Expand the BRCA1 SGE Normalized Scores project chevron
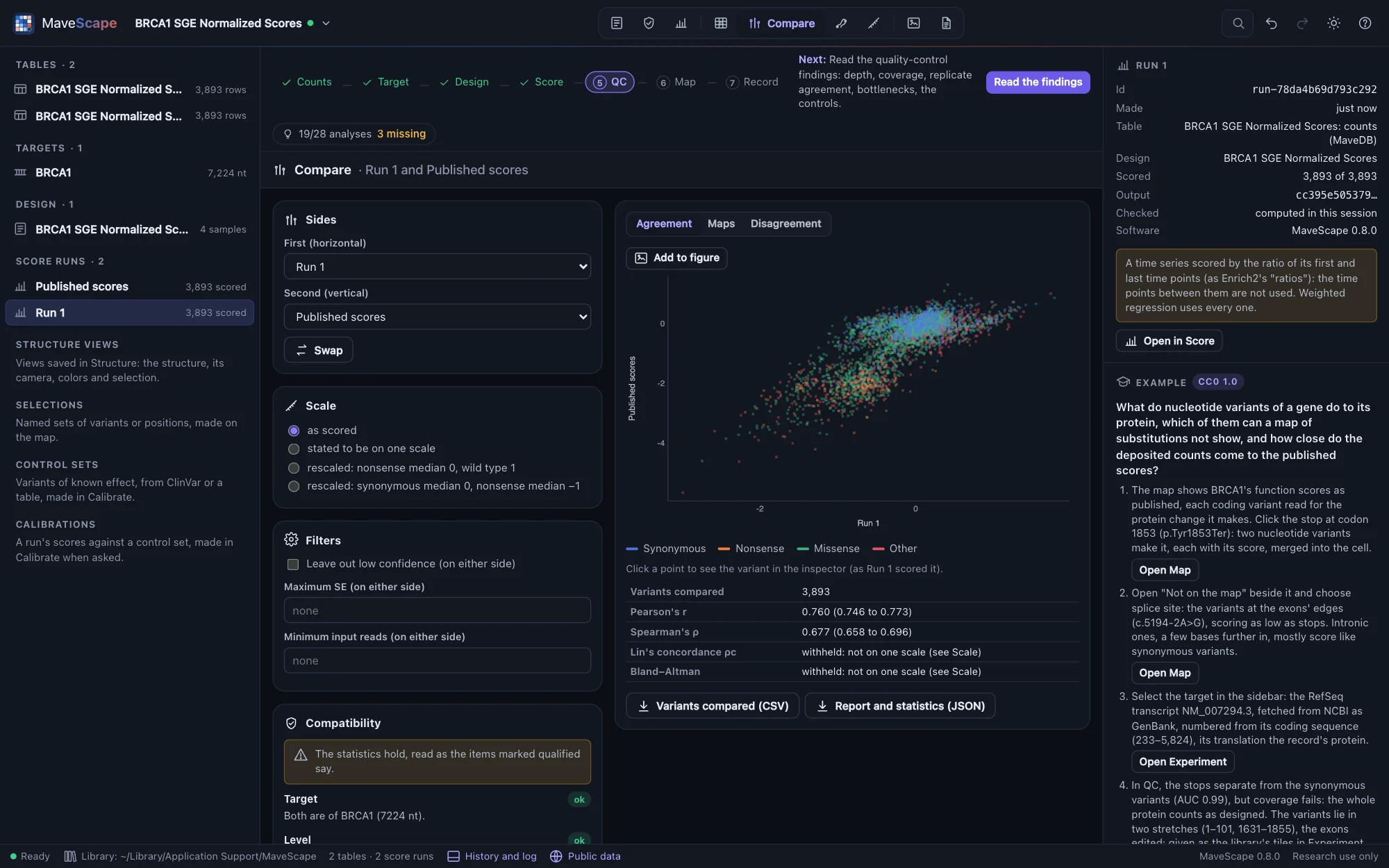Viewport: 1389px width, 868px height. (326, 23)
